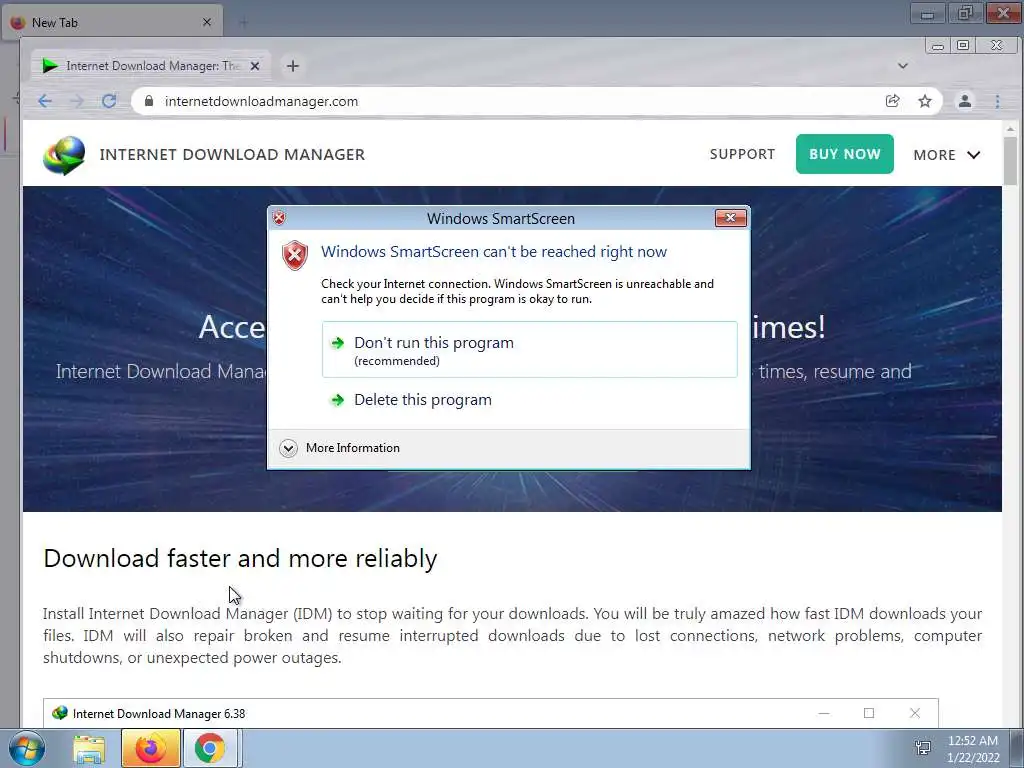Viewport: 1024px width, 768px height.
Task: Open the Chrome three-dot menu
Action: (x=997, y=101)
